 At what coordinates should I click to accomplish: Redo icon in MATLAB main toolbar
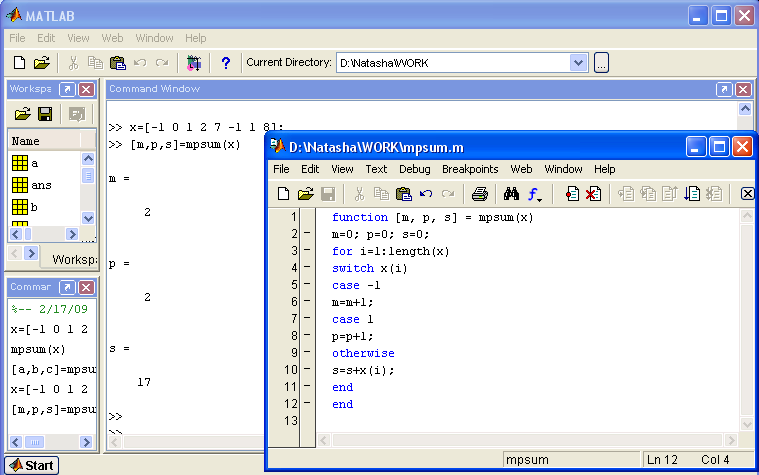click(x=162, y=62)
